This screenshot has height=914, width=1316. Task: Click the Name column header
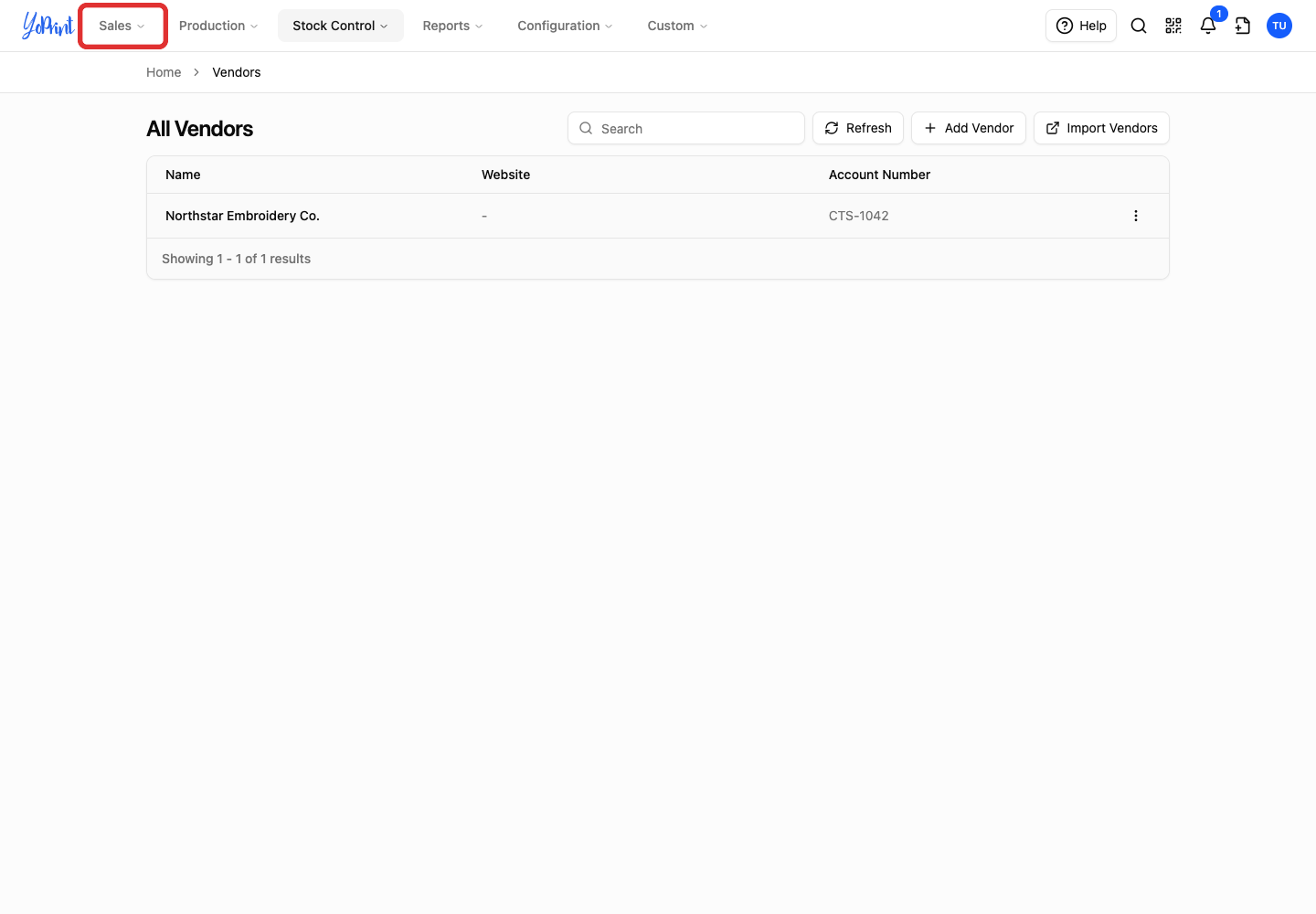(x=183, y=175)
